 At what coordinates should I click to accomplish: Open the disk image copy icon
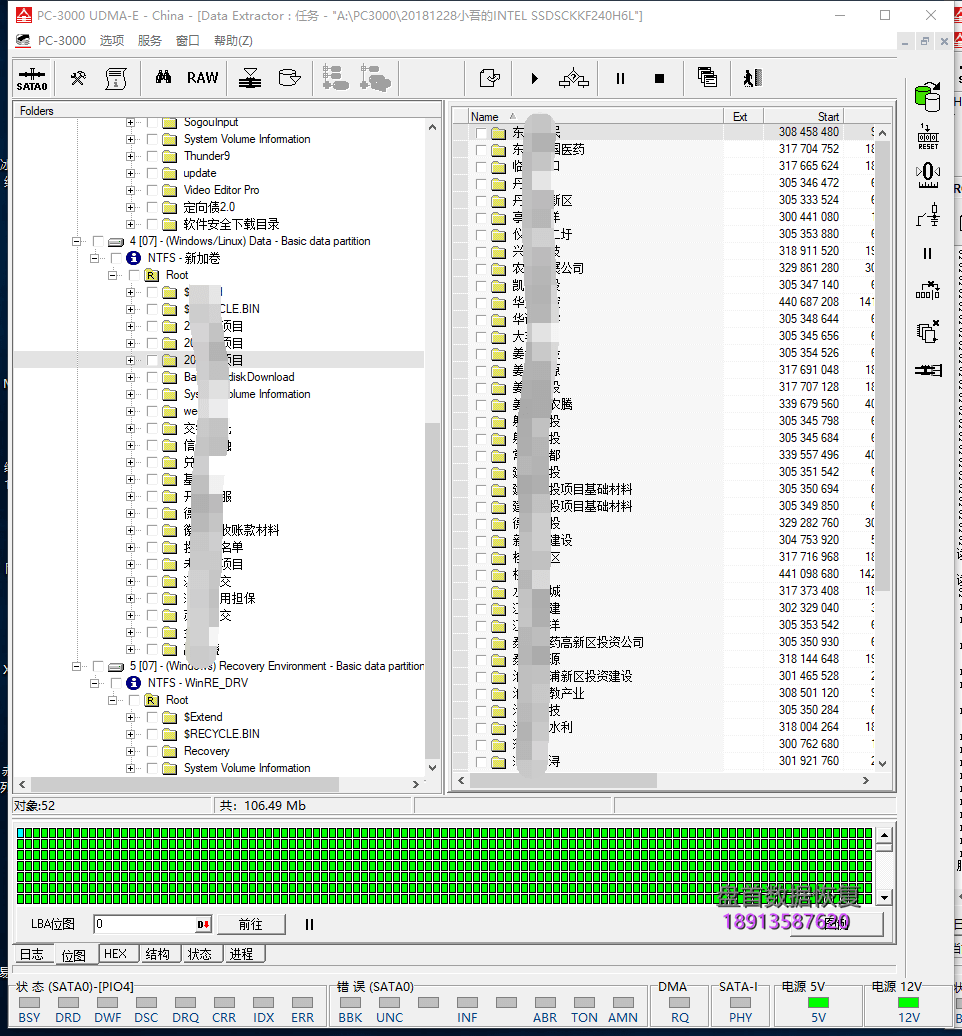click(289, 78)
